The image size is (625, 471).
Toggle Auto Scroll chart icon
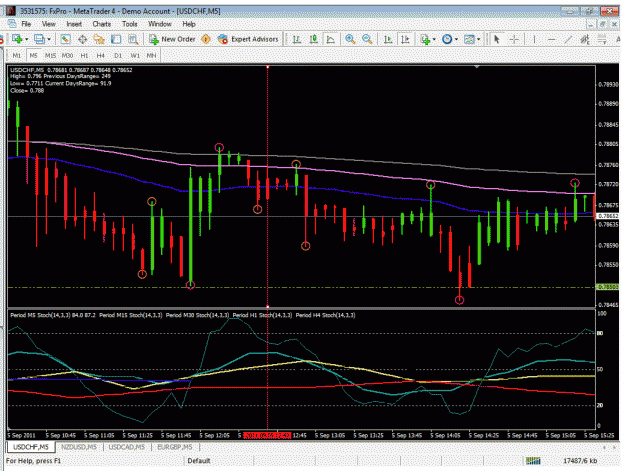[x=388, y=39]
